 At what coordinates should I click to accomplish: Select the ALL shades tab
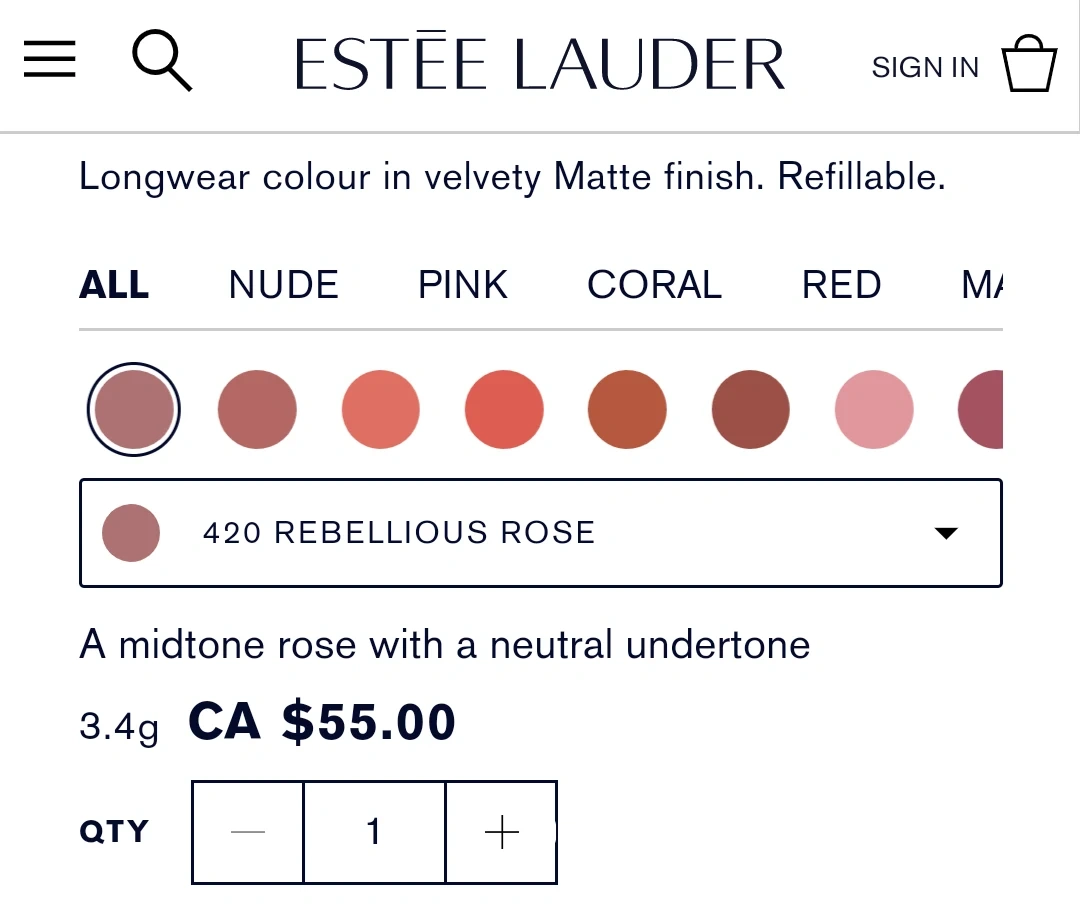(114, 285)
